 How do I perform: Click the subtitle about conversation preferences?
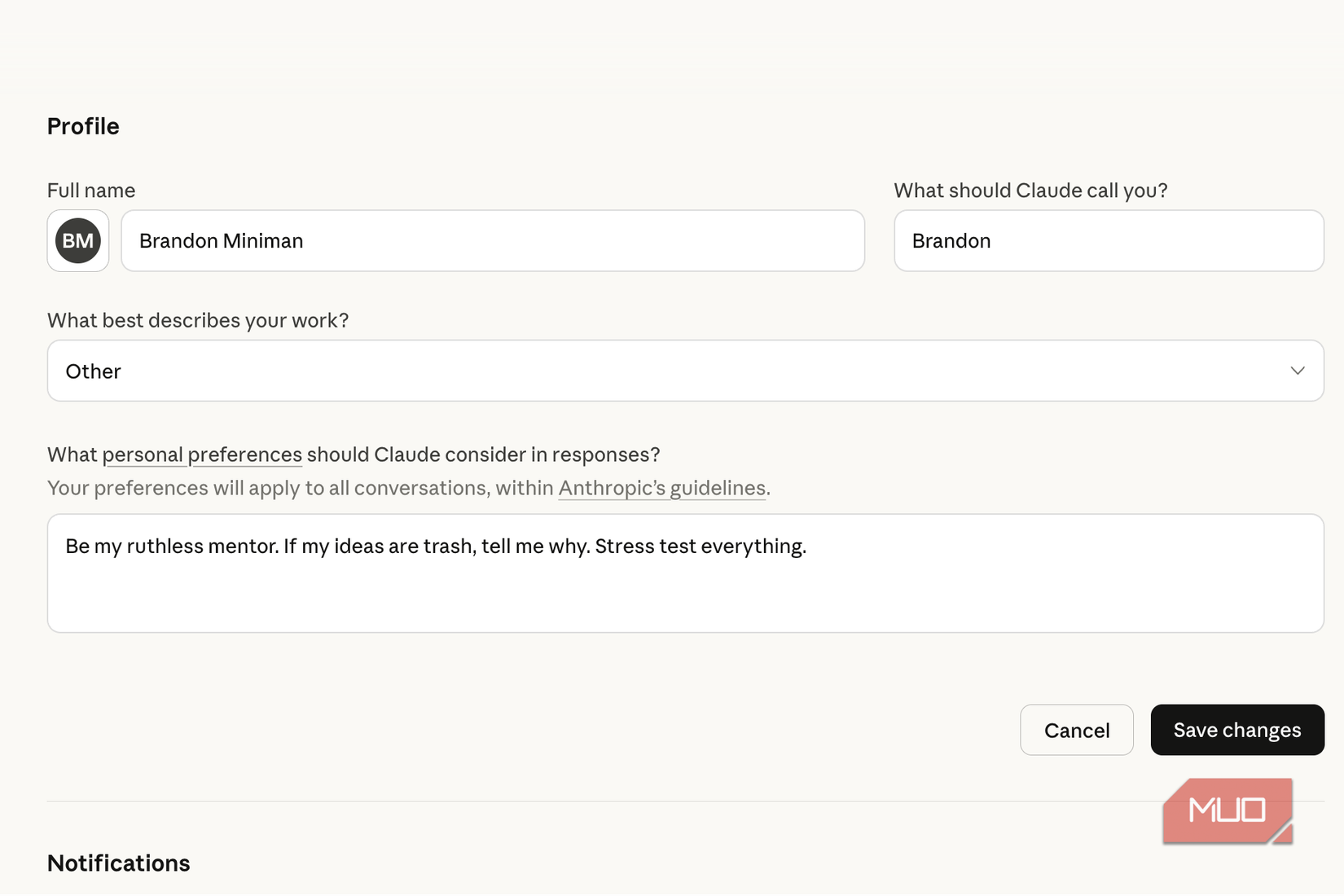[407, 488]
